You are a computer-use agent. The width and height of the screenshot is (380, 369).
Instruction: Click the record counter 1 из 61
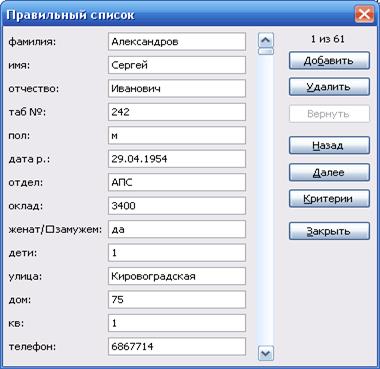click(328, 39)
